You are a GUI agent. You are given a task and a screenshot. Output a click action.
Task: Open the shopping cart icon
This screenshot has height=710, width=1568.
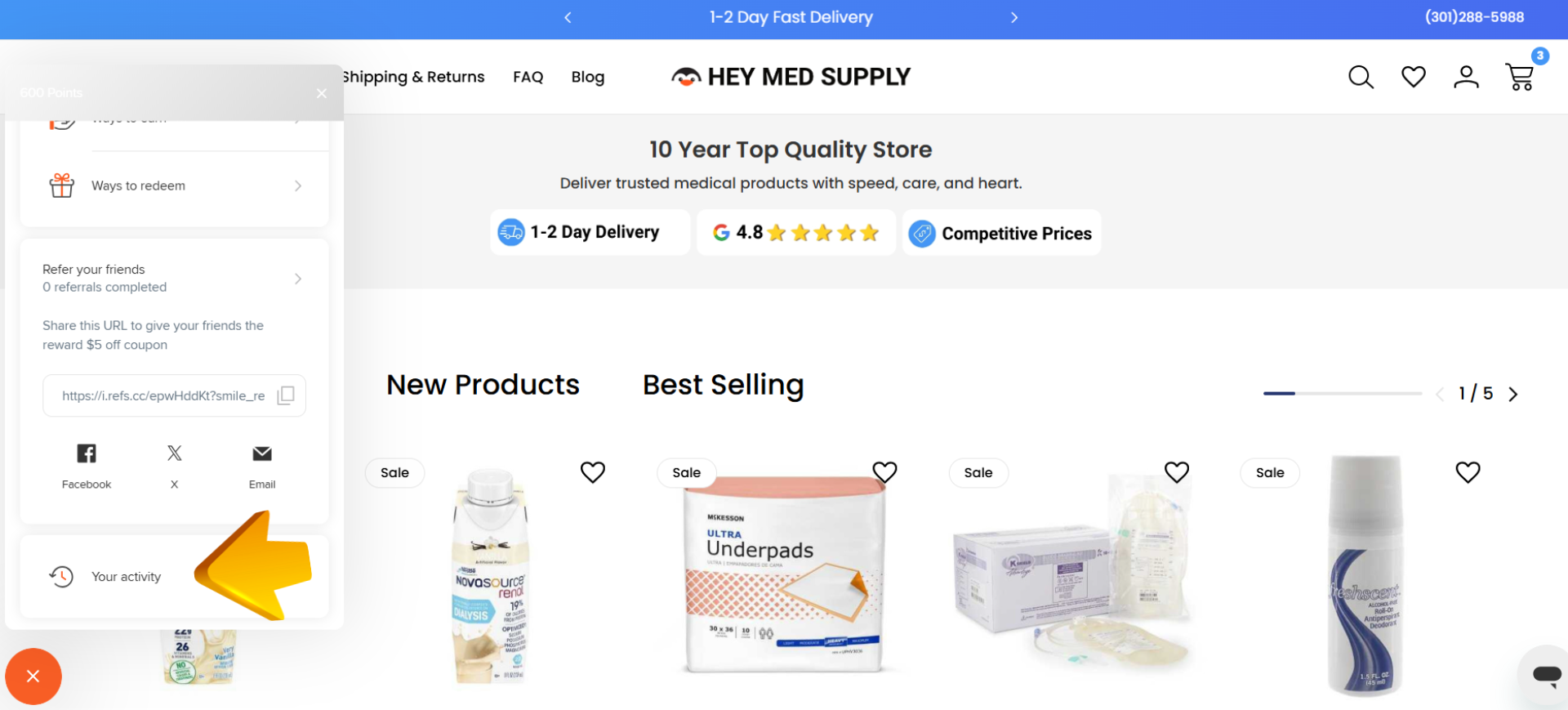pos(1520,77)
